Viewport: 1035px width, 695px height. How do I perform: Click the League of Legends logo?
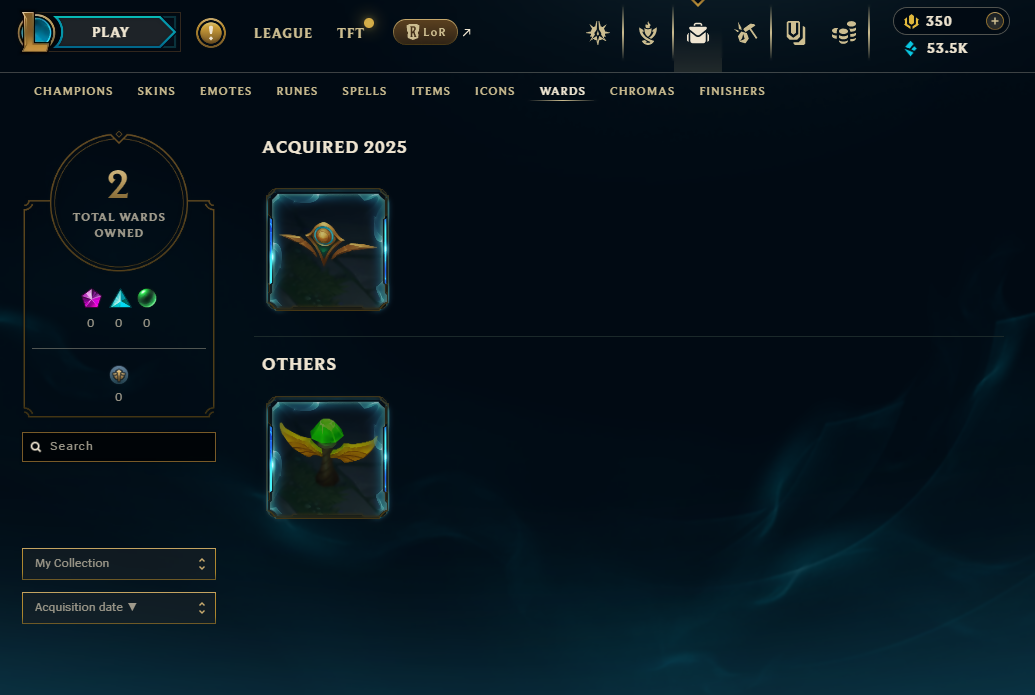(34, 32)
